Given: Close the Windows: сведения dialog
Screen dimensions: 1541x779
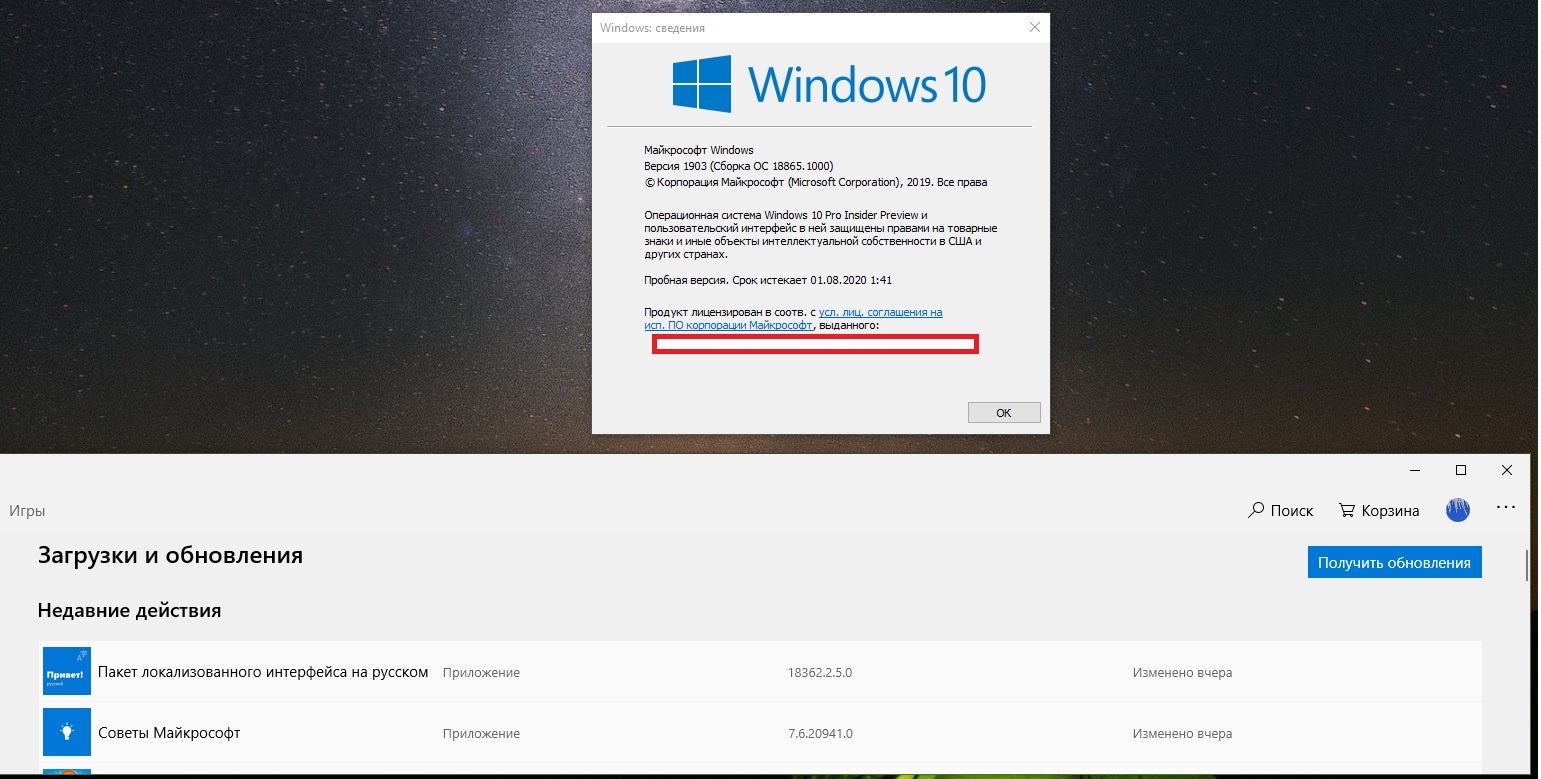Looking at the screenshot, I should [1035, 28].
